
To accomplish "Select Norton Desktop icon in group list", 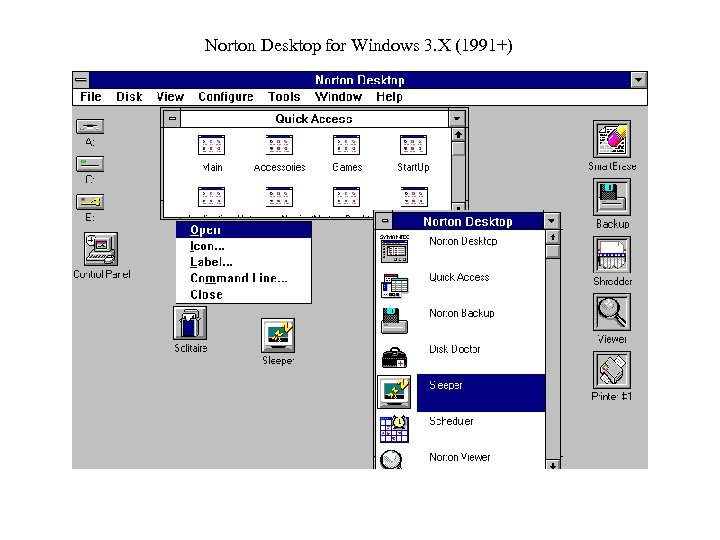I will [x=394, y=248].
